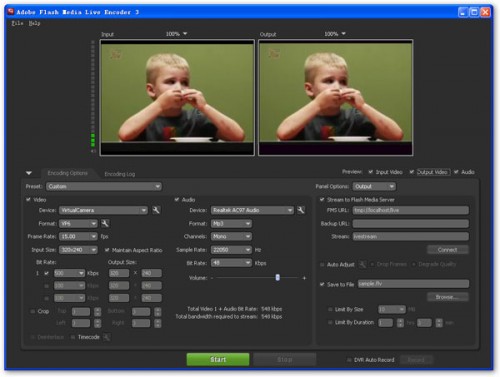This screenshot has height=377, width=500.
Task: Open the Output preview zoom 100% dropdown
Action: coord(335,34)
